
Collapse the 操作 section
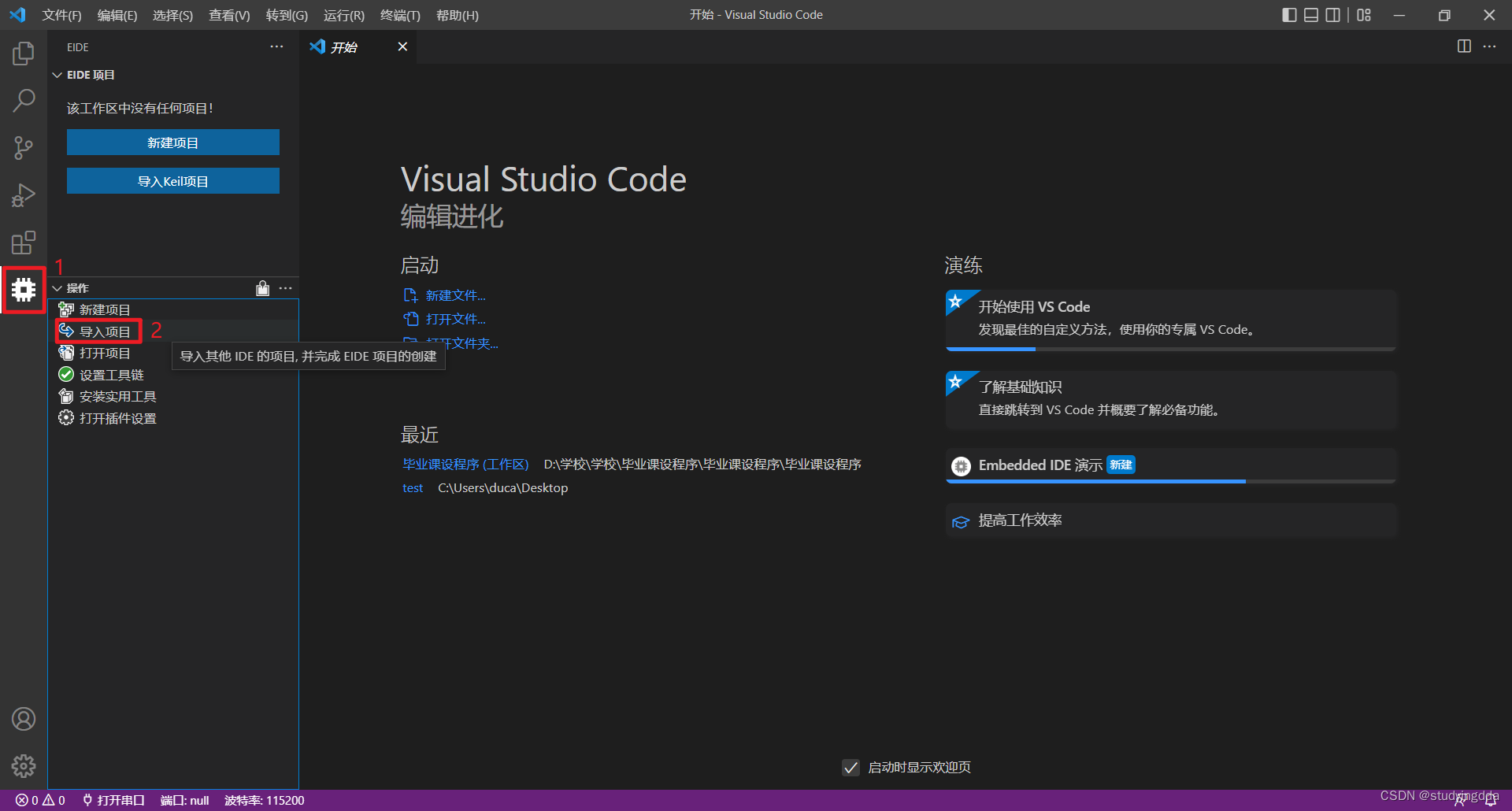tap(57, 288)
